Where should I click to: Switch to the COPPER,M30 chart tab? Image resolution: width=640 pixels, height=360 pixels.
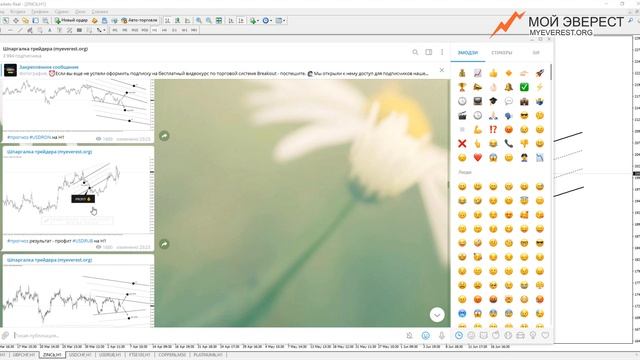click(x=172, y=355)
